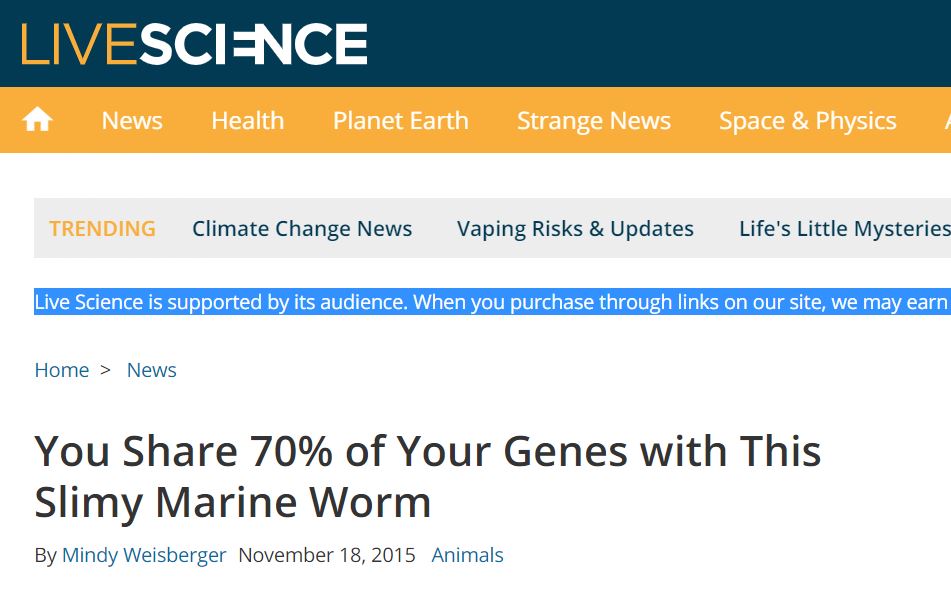
Task: Click the breadcrumb separator arrow
Action: click(106, 370)
